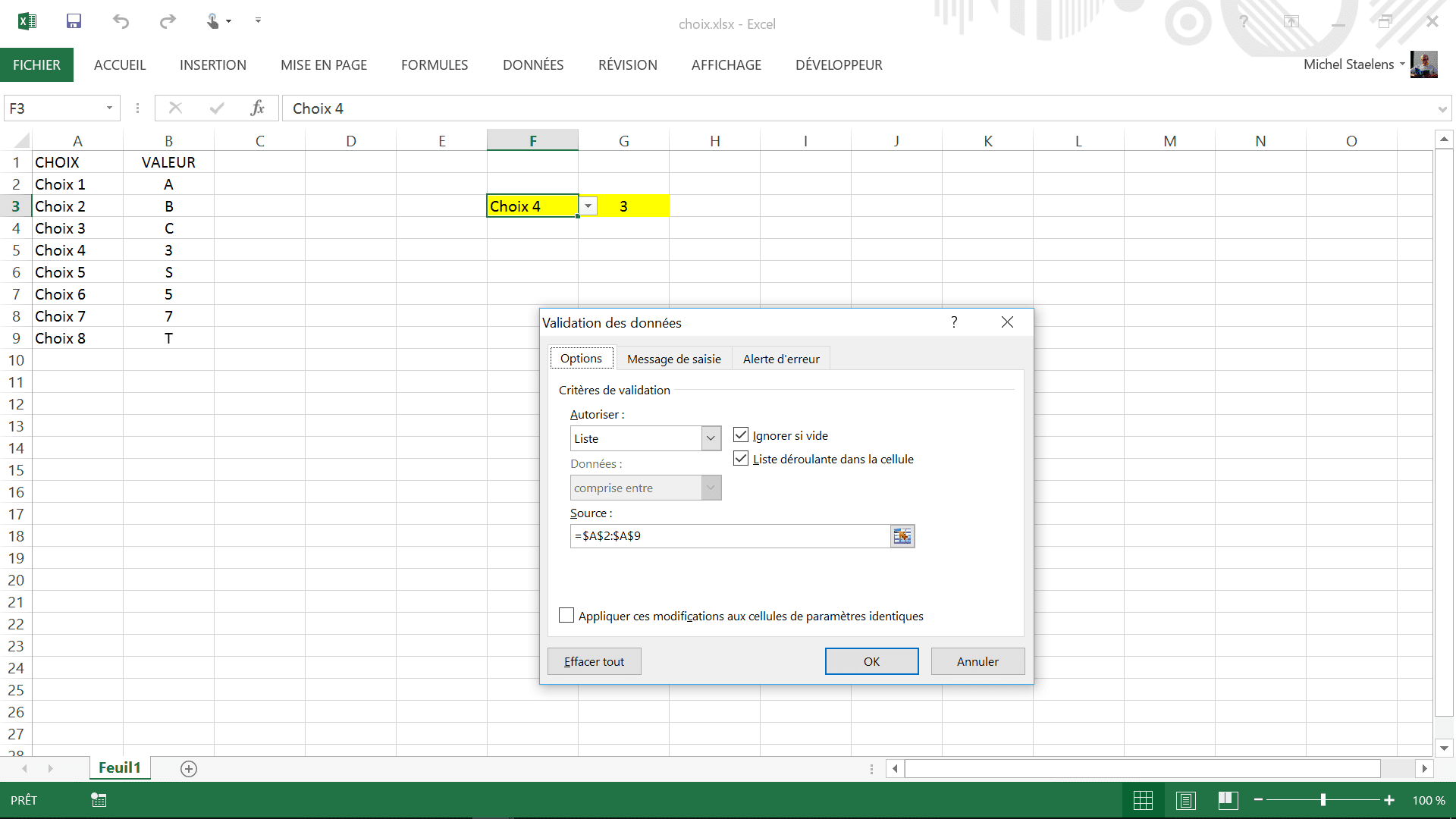
Task: Switch to Message de saisie tab
Action: pos(673,359)
